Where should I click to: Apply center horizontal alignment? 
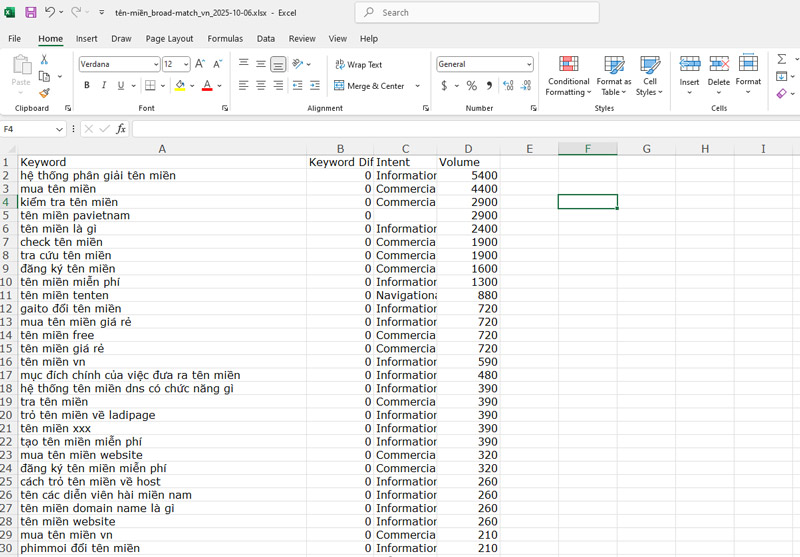(261, 86)
